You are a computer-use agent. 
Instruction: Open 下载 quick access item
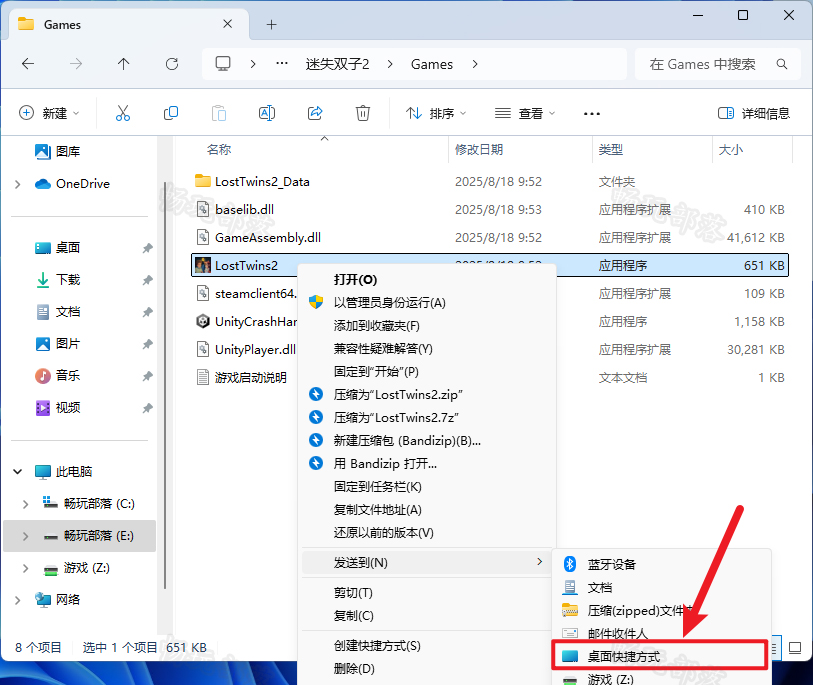(58, 280)
